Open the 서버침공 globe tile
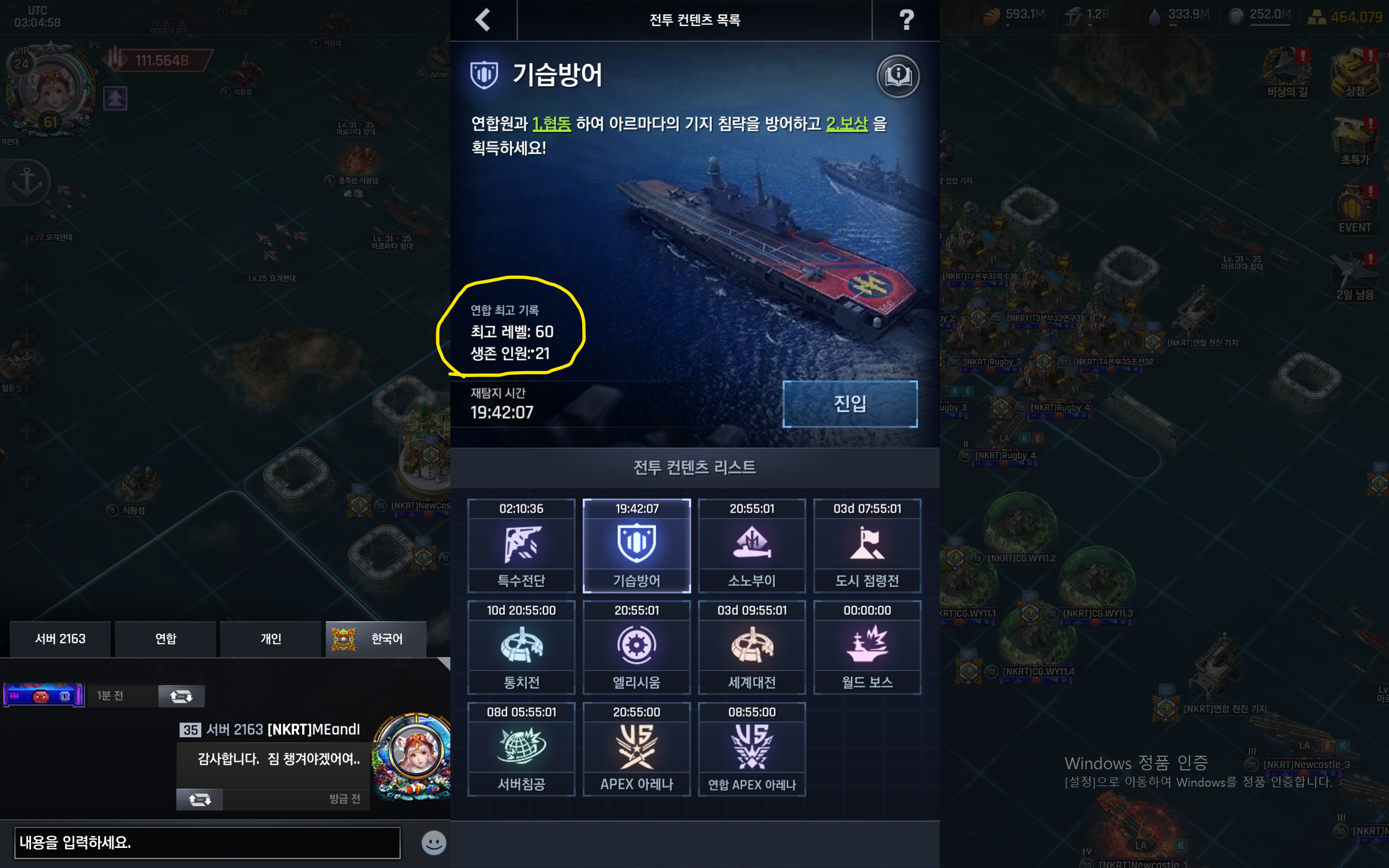1389x868 pixels. point(521,749)
